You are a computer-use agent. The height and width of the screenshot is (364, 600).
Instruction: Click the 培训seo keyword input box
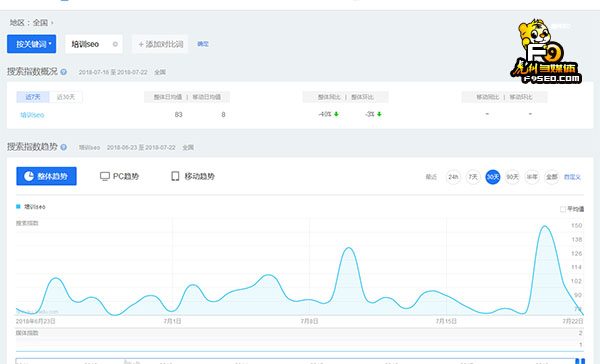tap(94, 44)
